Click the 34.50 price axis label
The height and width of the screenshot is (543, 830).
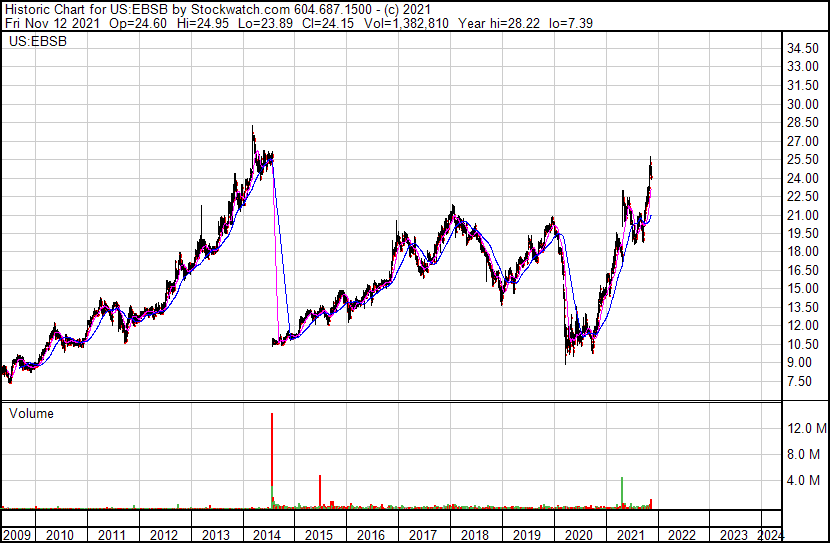pos(803,49)
